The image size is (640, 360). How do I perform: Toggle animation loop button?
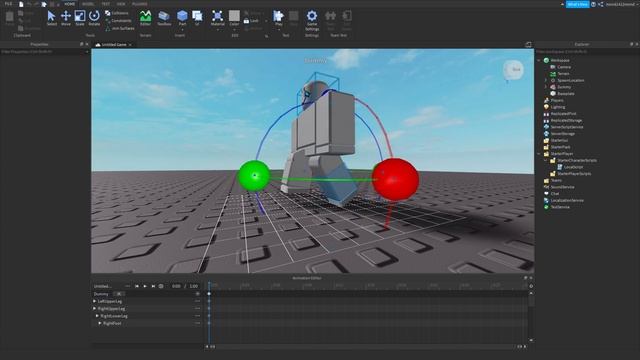pos(161,286)
